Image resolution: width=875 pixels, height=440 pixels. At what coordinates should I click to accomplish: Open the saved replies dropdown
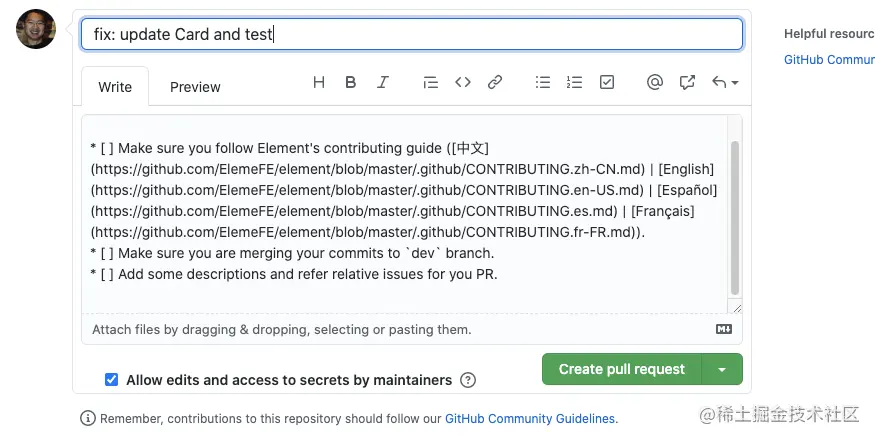[x=725, y=83]
